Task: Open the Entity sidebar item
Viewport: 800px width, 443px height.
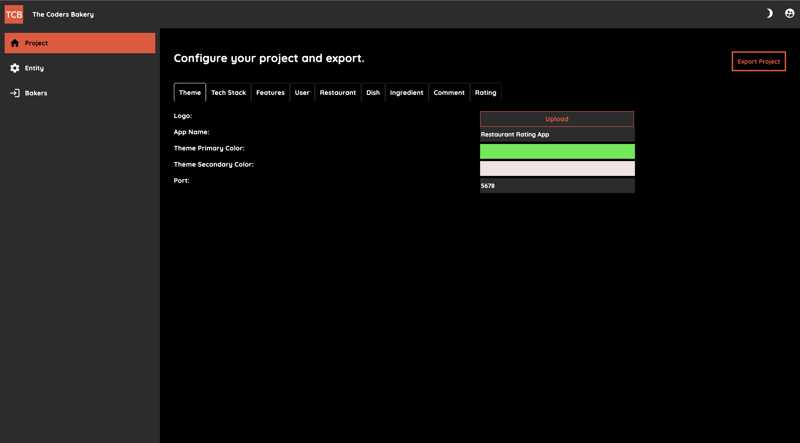Action: tap(80, 68)
